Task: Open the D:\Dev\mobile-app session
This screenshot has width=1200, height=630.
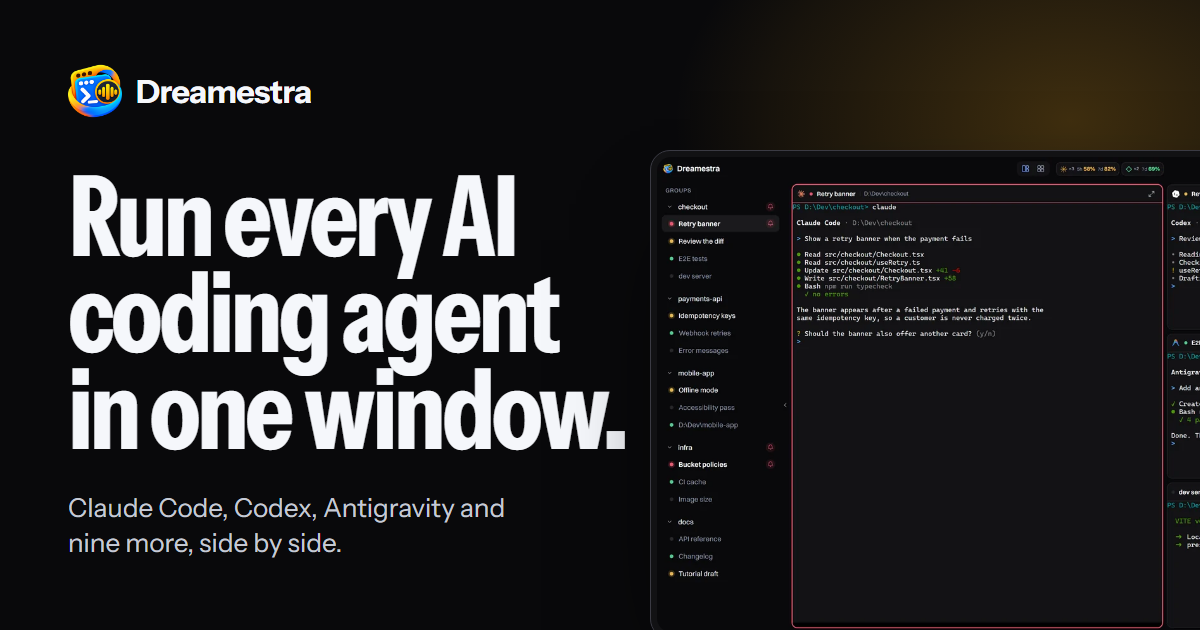Action: [720, 425]
